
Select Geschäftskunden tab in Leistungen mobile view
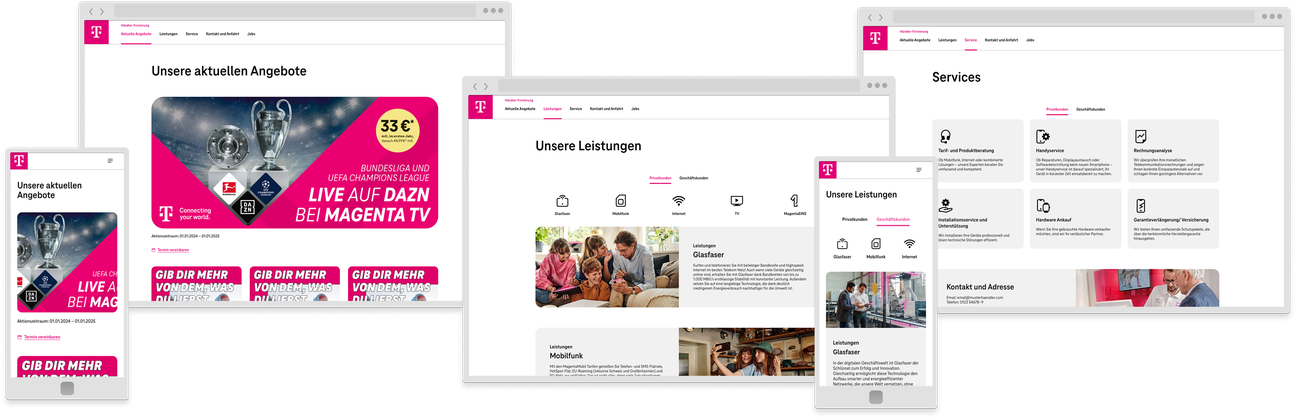893,218
